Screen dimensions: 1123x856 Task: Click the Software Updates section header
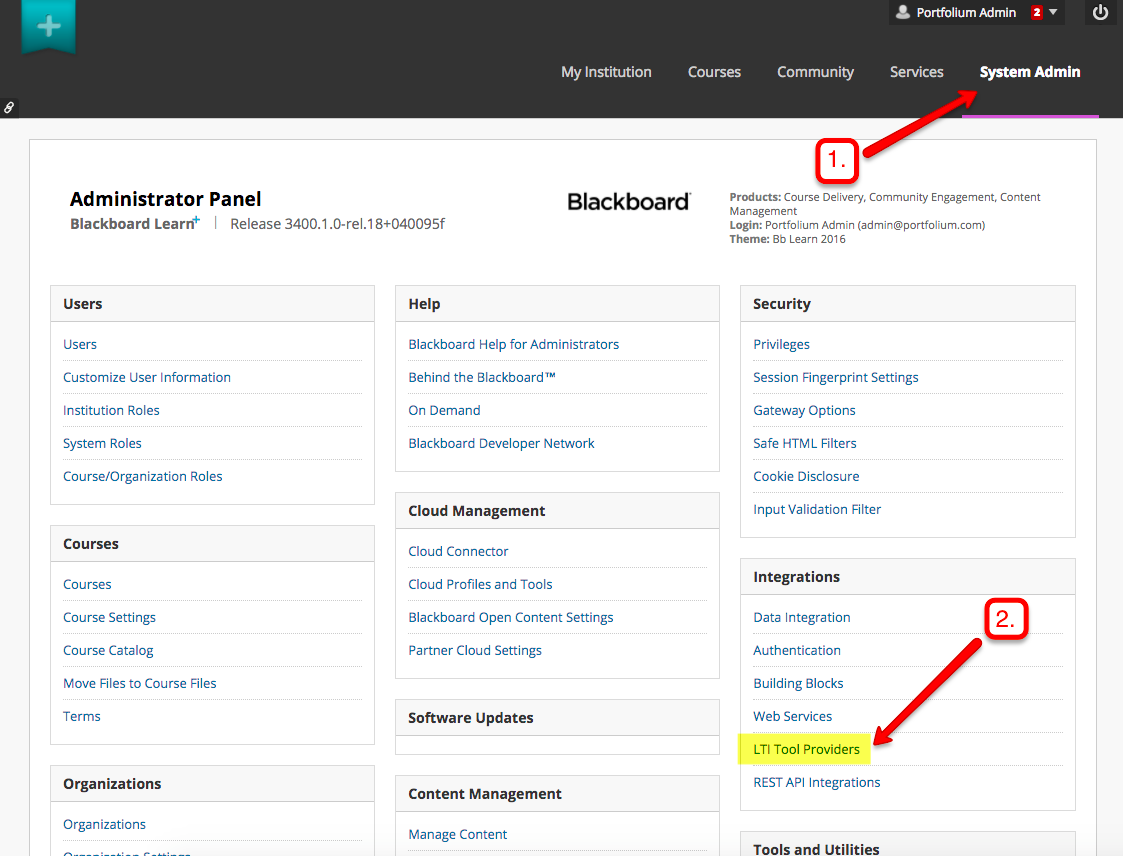click(557, 718)
